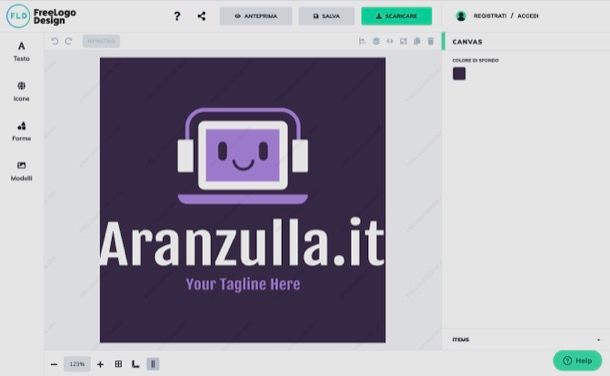Open the Forme shapes panel
This screenshot has width=610, height=376.
[x=21, y=131]
